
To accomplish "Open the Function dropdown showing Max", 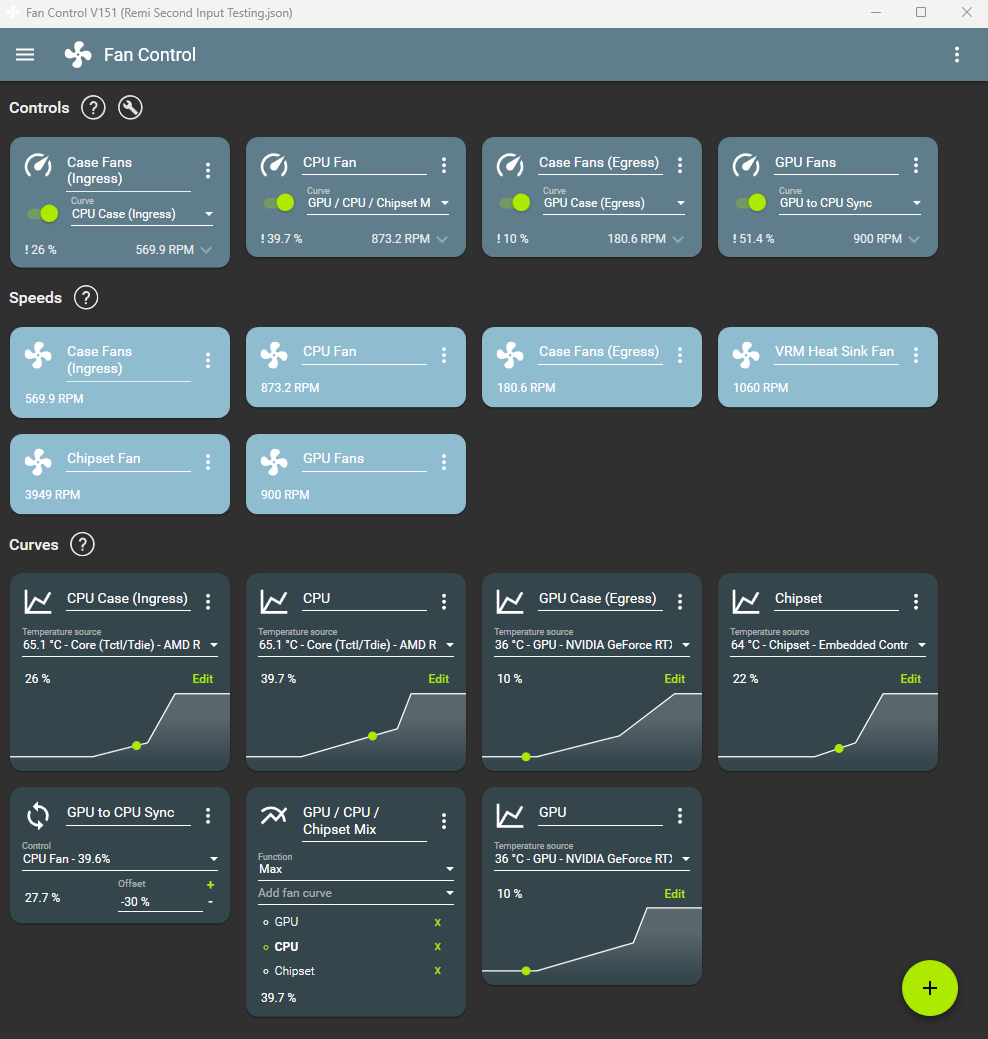I will coord(355,869).
